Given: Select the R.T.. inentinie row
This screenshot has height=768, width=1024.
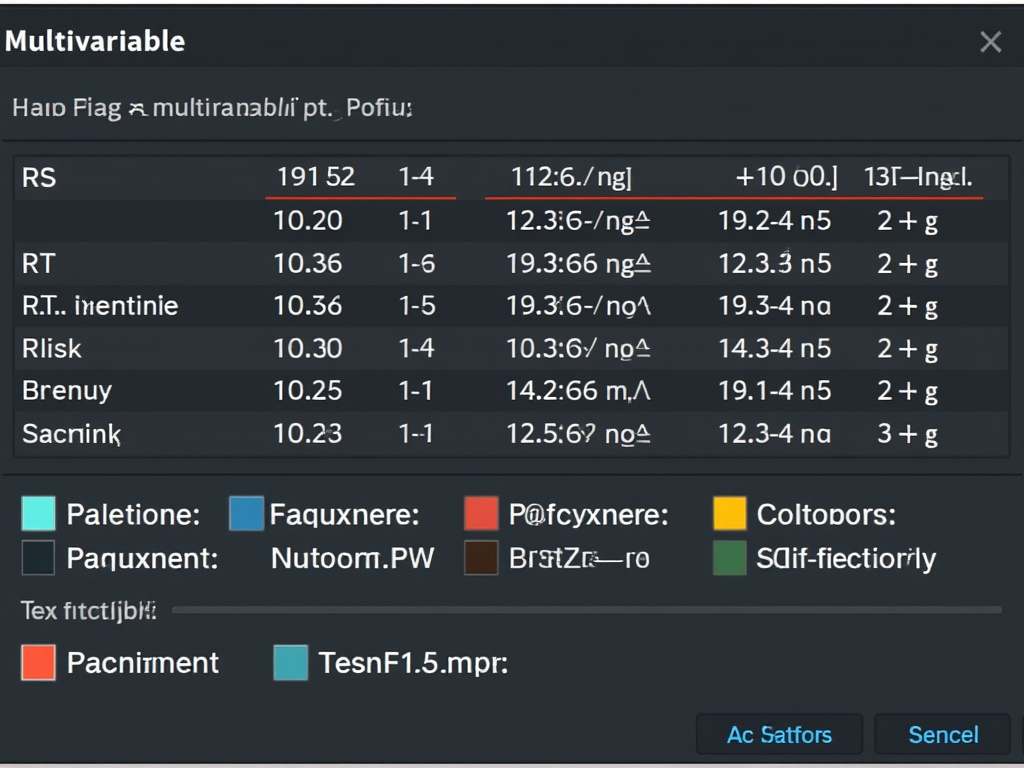Looking at the screenshot, I should pos(512,306).
